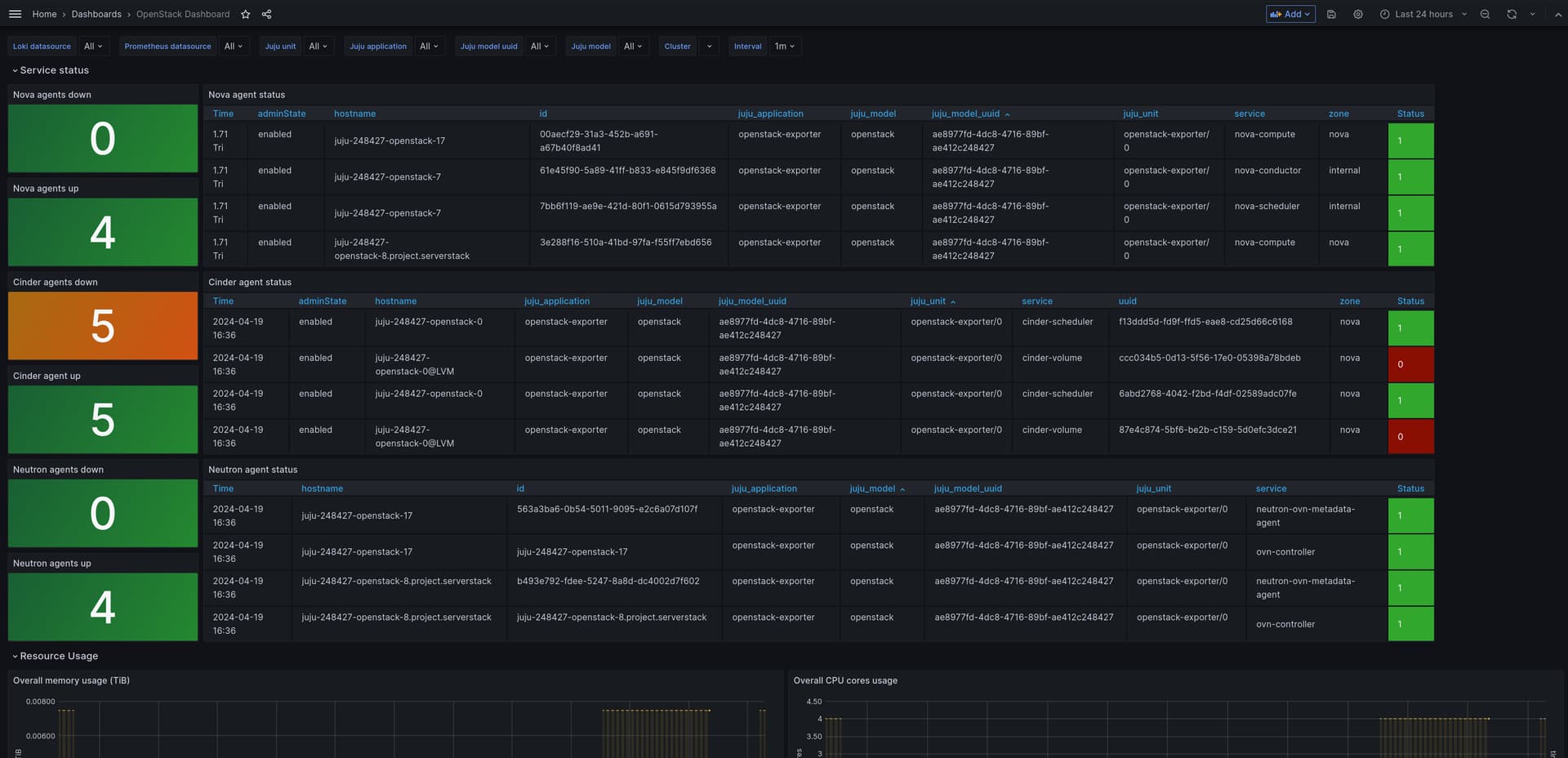Zoom out the time range
The width and height of the screenshot is (1568, 758).
tap(1485, 14)
